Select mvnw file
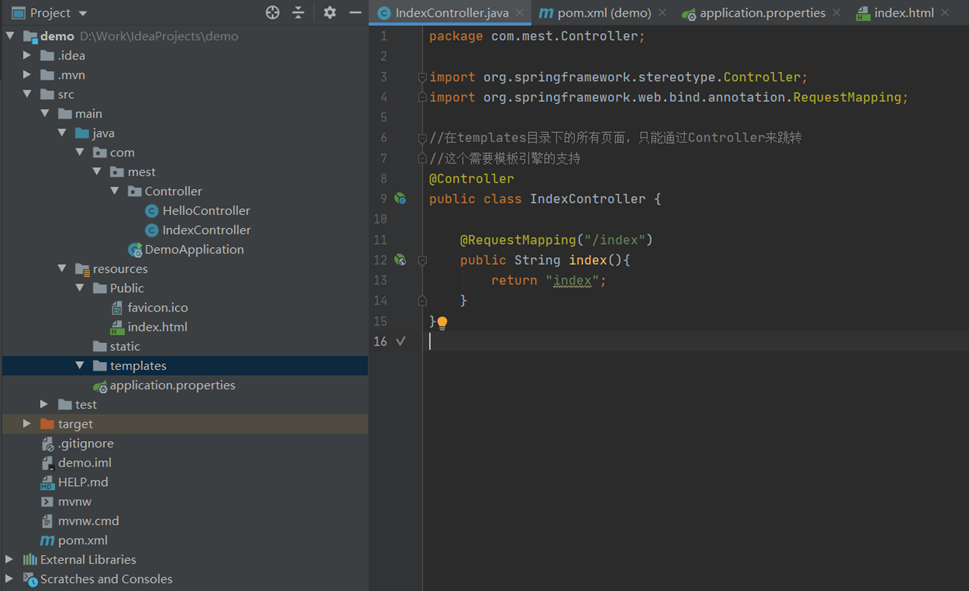The image size is (969, 591). click(x=74, y=501)
